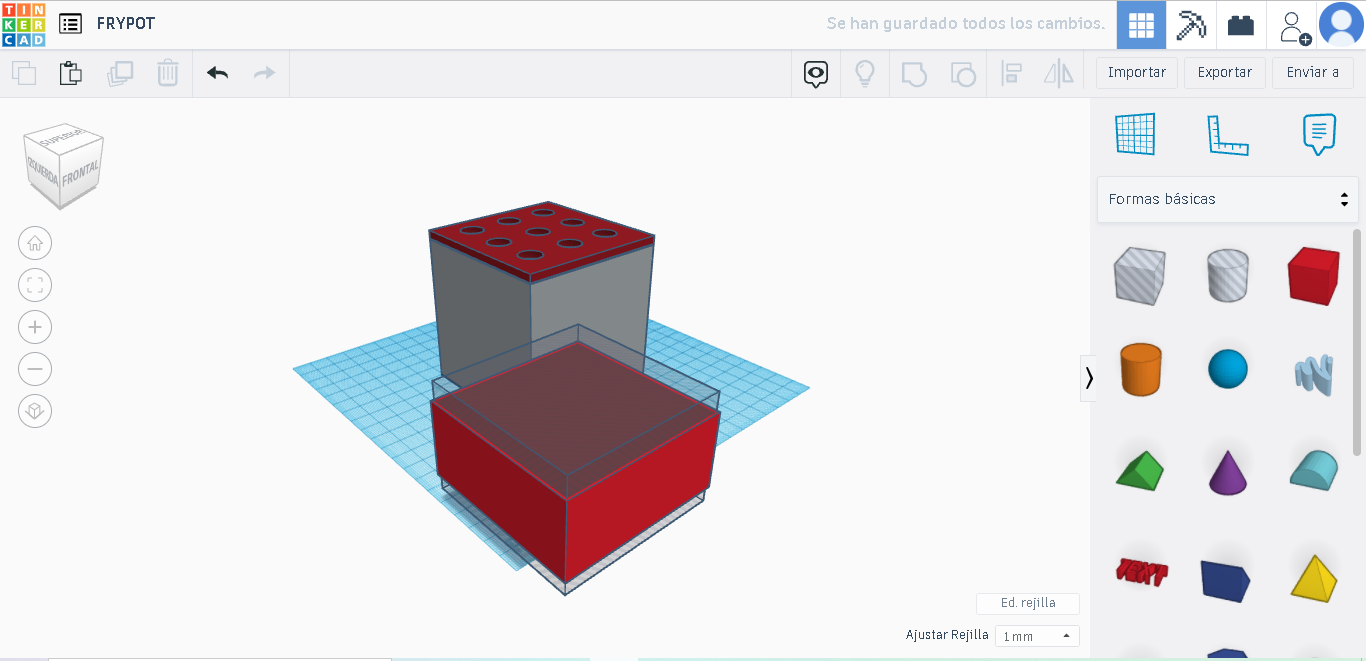Click the Delete trash icon

pos(168,73)
